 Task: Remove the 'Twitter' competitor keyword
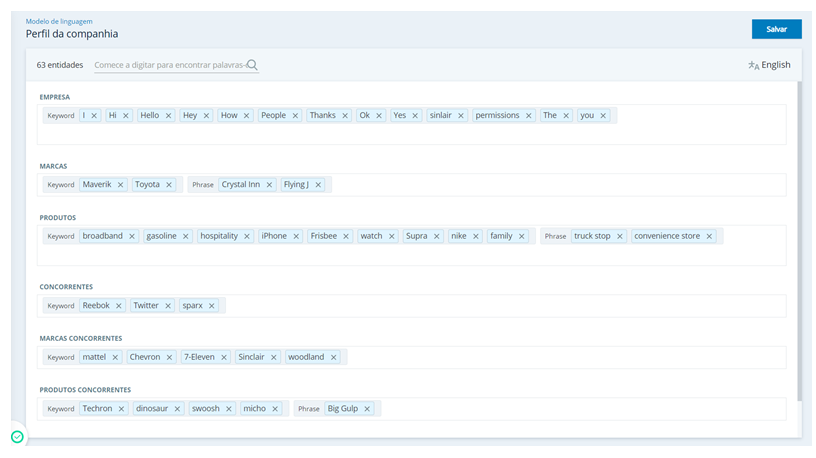[x=168, y=306]
